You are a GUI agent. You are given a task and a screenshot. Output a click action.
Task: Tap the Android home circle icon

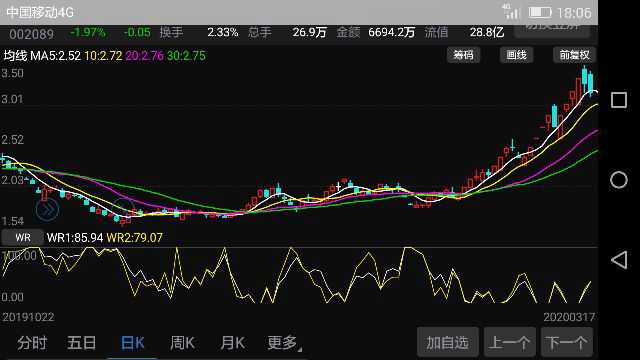[619, 180]
